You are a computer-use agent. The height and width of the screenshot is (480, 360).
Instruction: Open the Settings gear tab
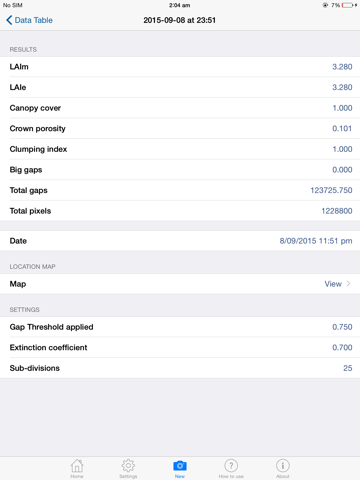128,466
